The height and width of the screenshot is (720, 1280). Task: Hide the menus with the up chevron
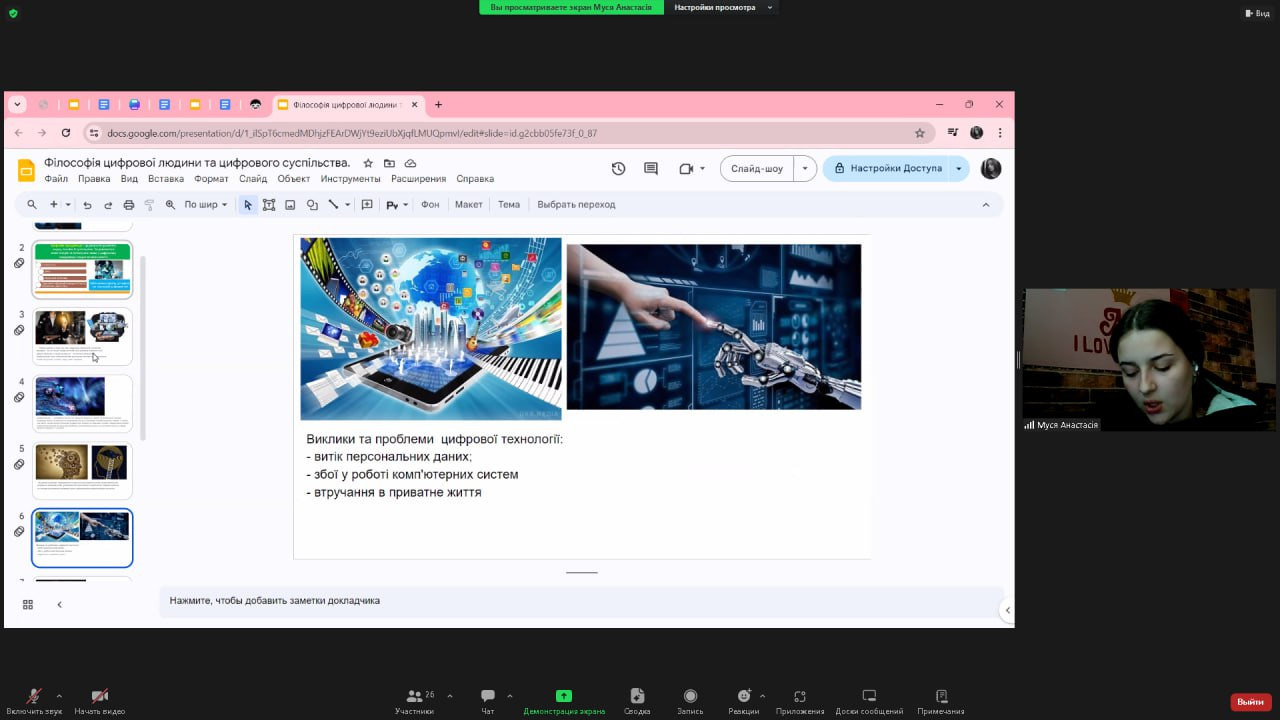click(x=986, y=205)
